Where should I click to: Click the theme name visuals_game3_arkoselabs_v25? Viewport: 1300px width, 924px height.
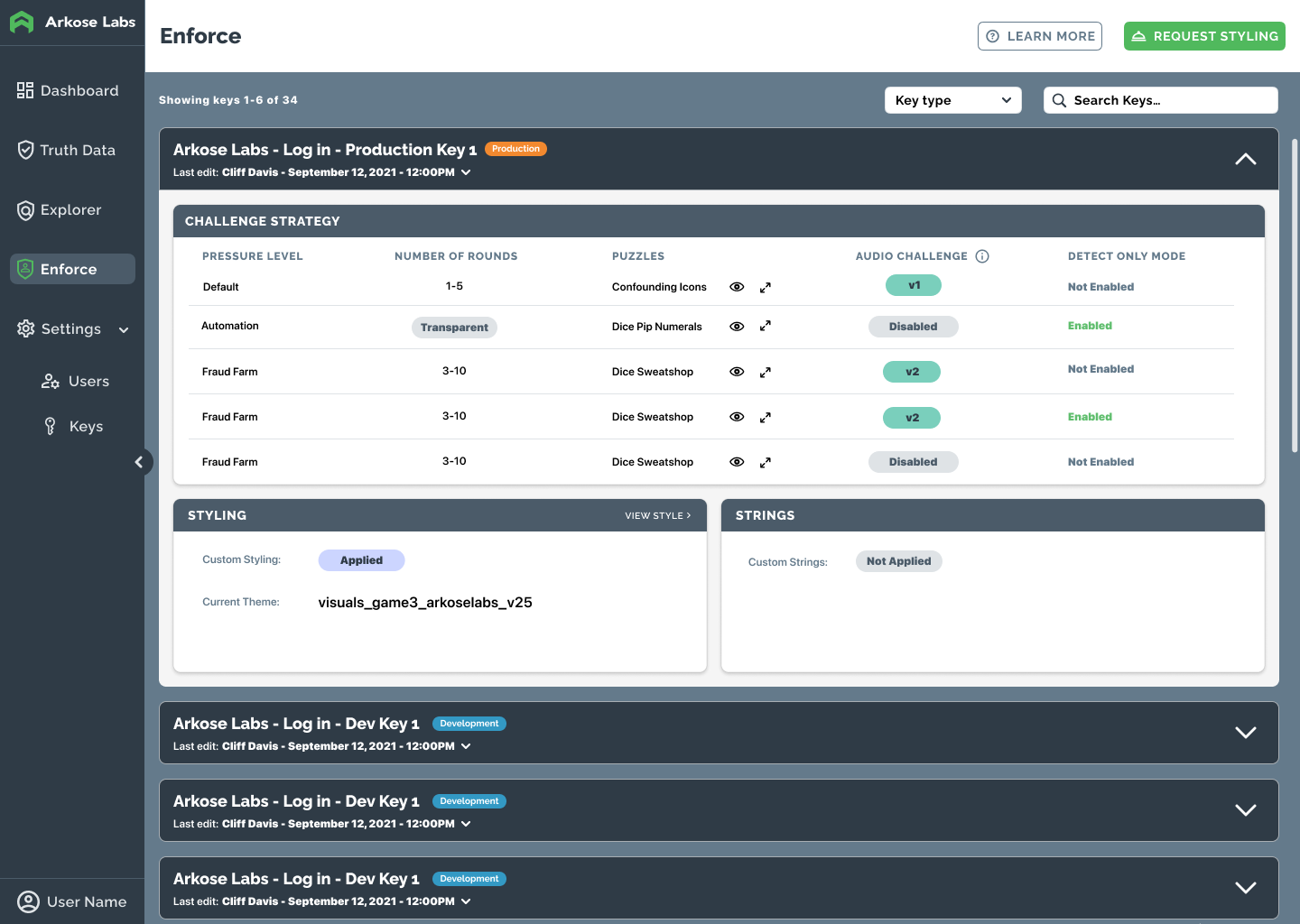(425, 603)
